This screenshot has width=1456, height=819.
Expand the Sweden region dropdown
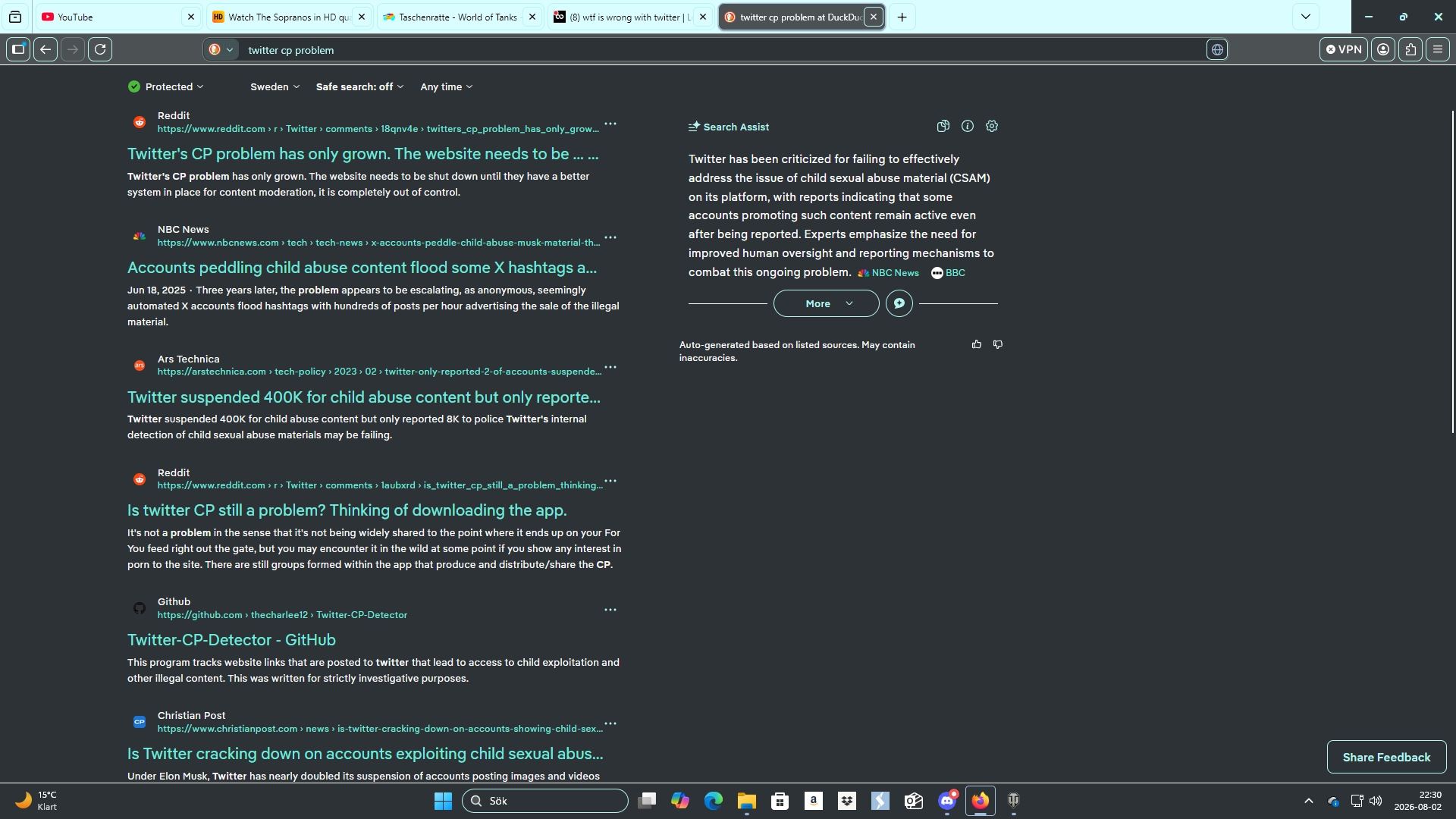[275, 86]
